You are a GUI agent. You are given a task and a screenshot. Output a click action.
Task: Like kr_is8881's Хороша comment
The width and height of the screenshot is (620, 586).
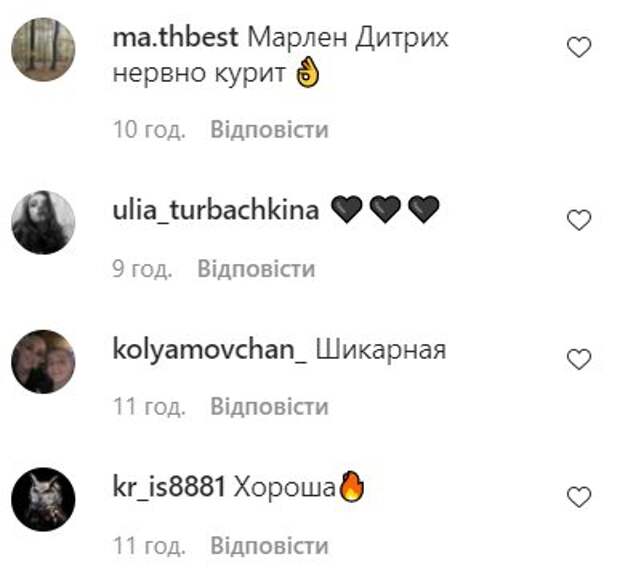pyautogui.click(x=579, y=497)
